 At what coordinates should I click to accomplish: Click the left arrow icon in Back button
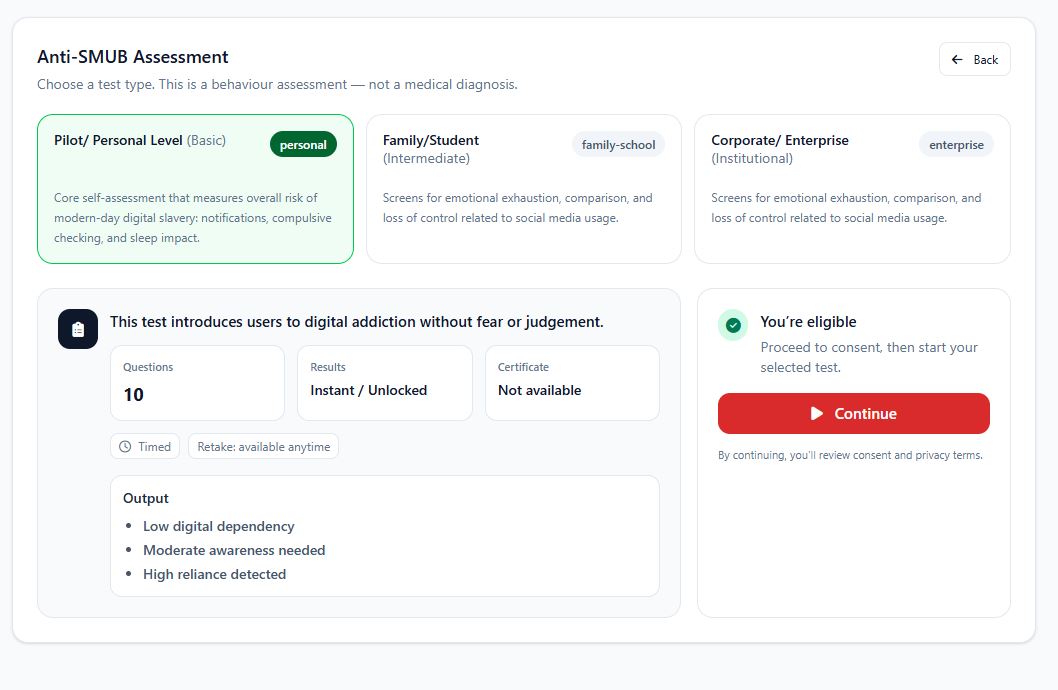coord(957,59)
